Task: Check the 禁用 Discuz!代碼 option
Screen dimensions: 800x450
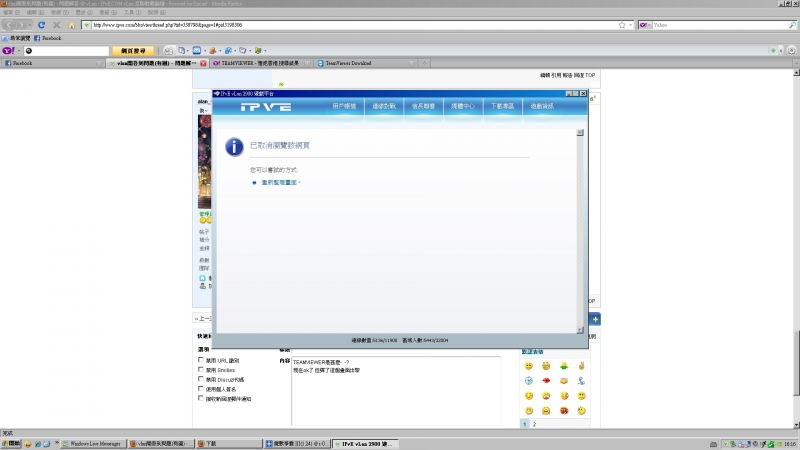Action: pos(201,379)
